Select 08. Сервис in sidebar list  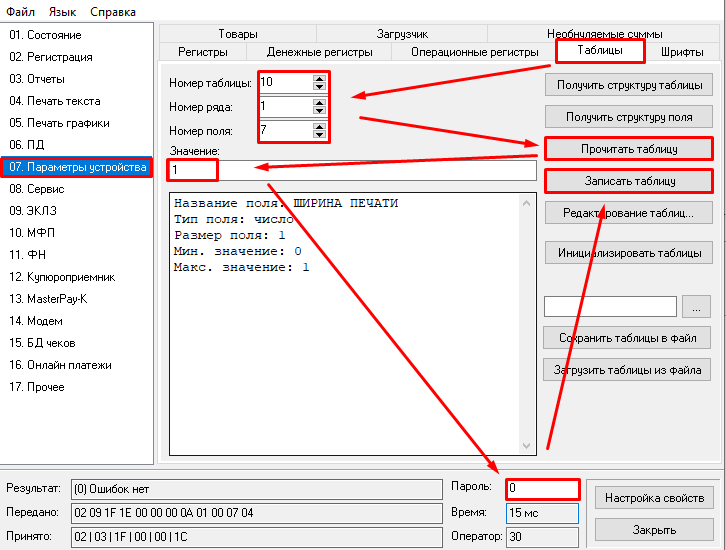37,189
